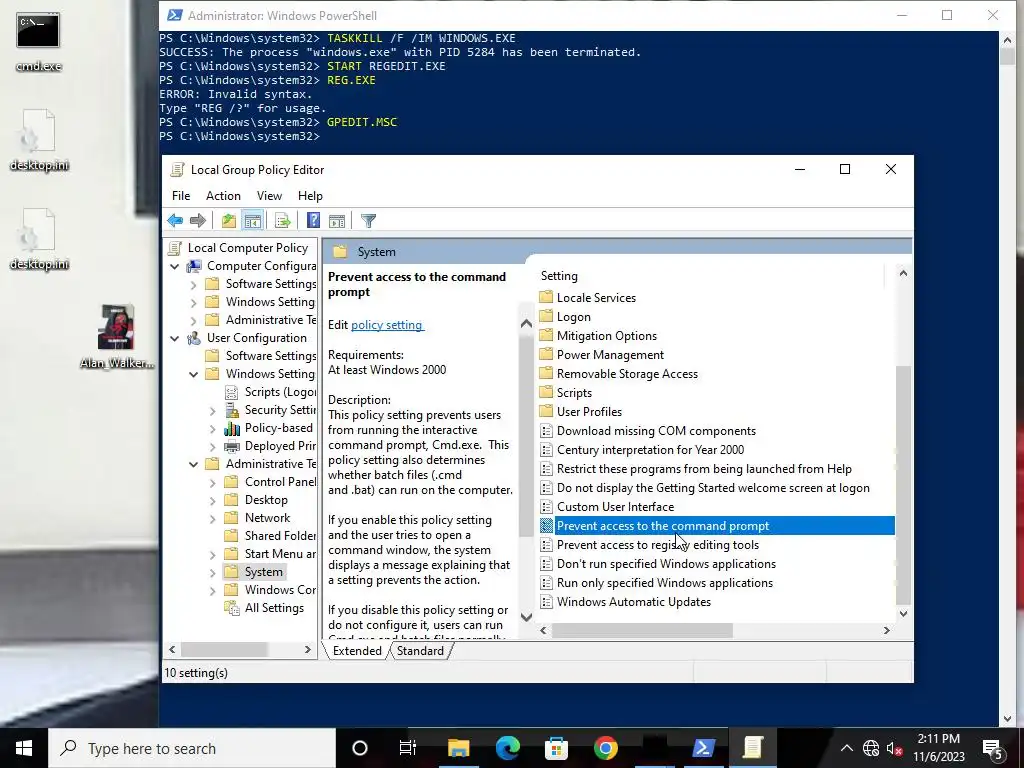Click the tree pane horizontal scrollbar thumb
The width and height of the screenshot is (1024, 768).
pyautogui.click(x=225, y=650)
